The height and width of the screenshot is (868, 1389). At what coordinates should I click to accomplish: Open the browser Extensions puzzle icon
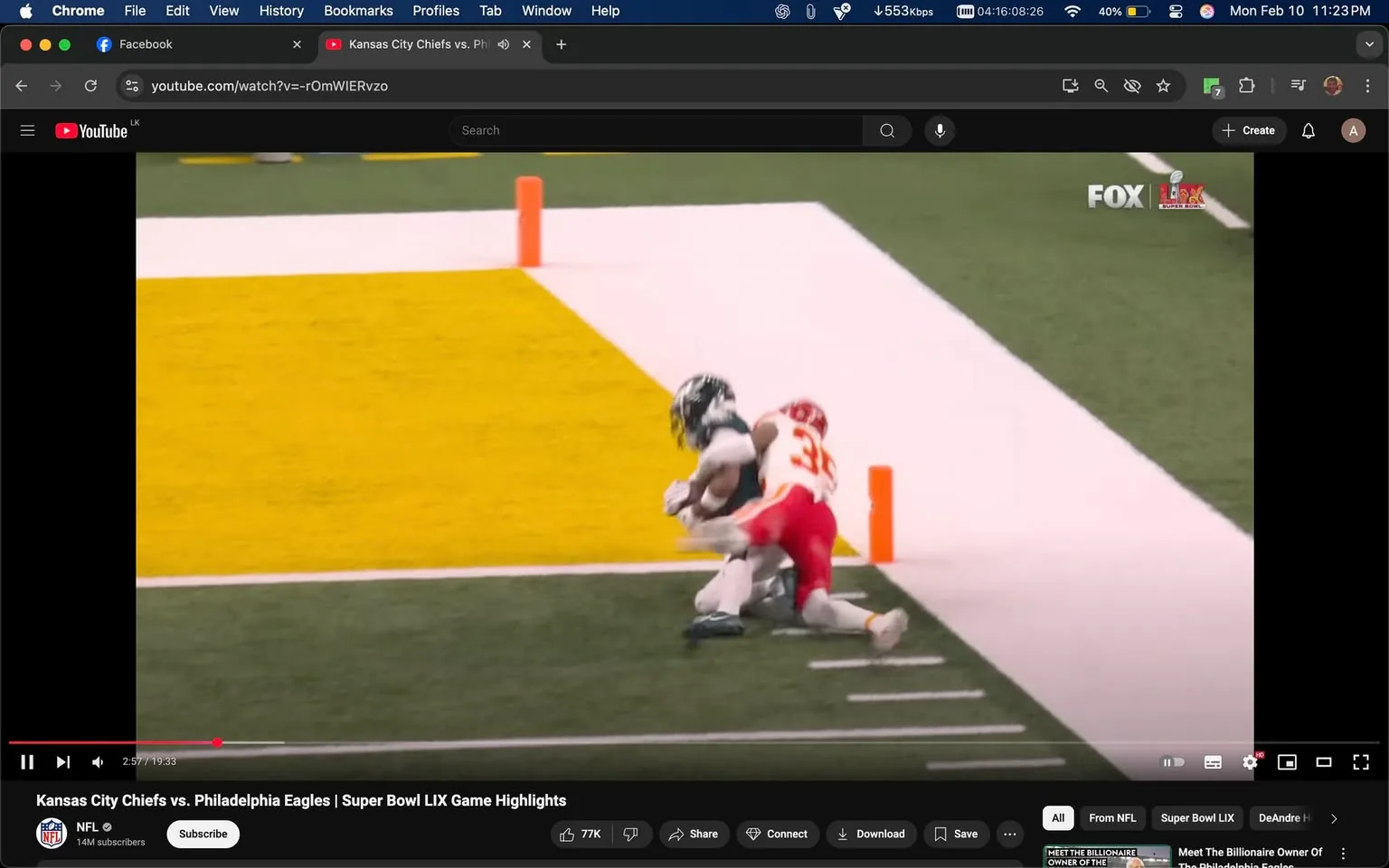1245,85
